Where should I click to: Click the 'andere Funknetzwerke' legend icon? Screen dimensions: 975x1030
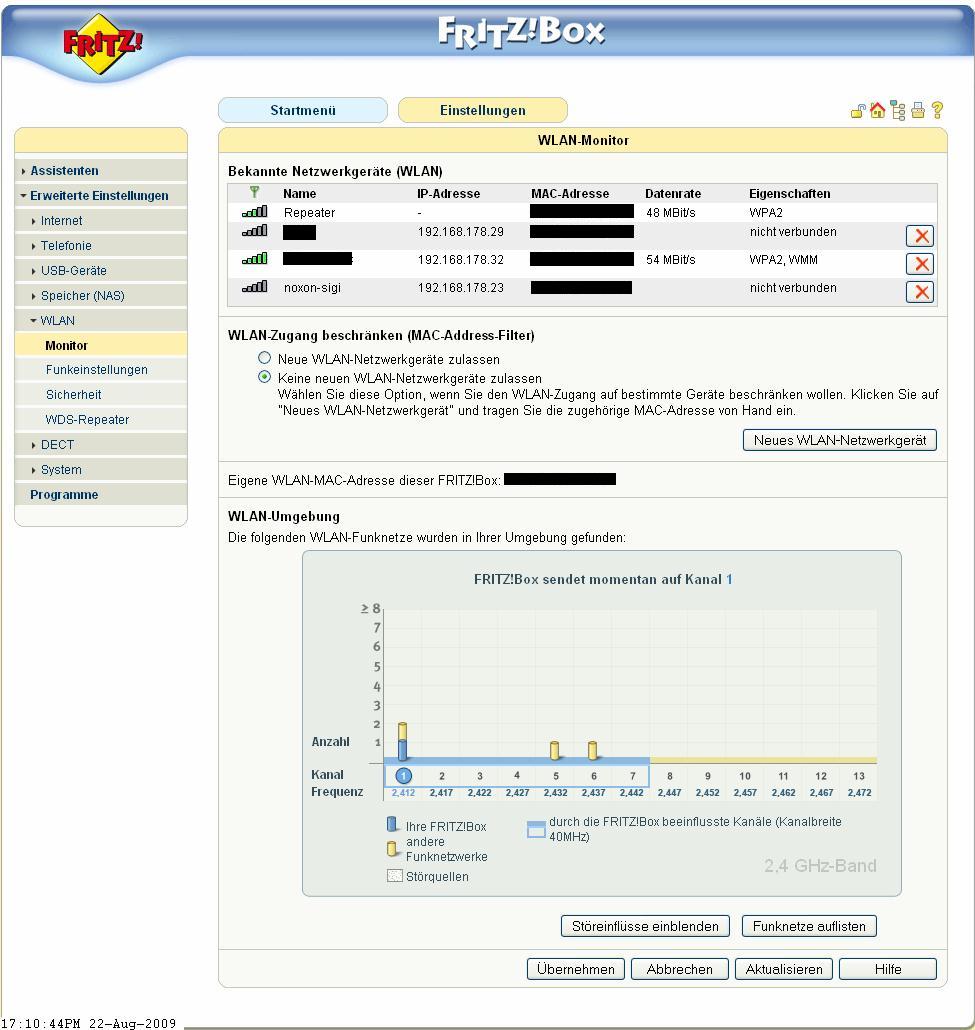tap(392, 849)
